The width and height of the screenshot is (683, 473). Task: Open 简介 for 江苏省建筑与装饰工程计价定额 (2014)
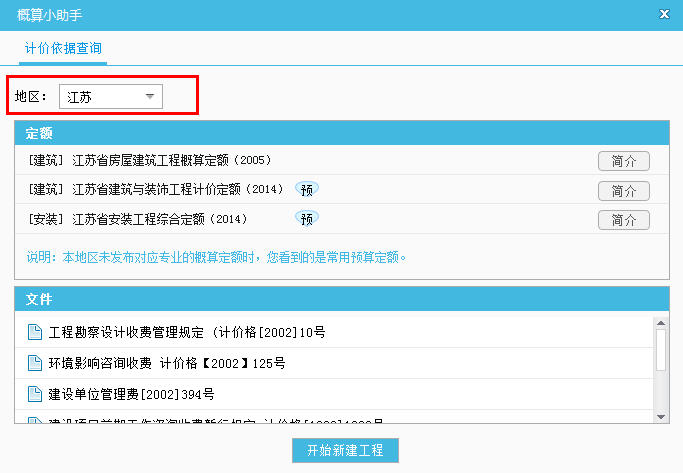pos(623,190)
